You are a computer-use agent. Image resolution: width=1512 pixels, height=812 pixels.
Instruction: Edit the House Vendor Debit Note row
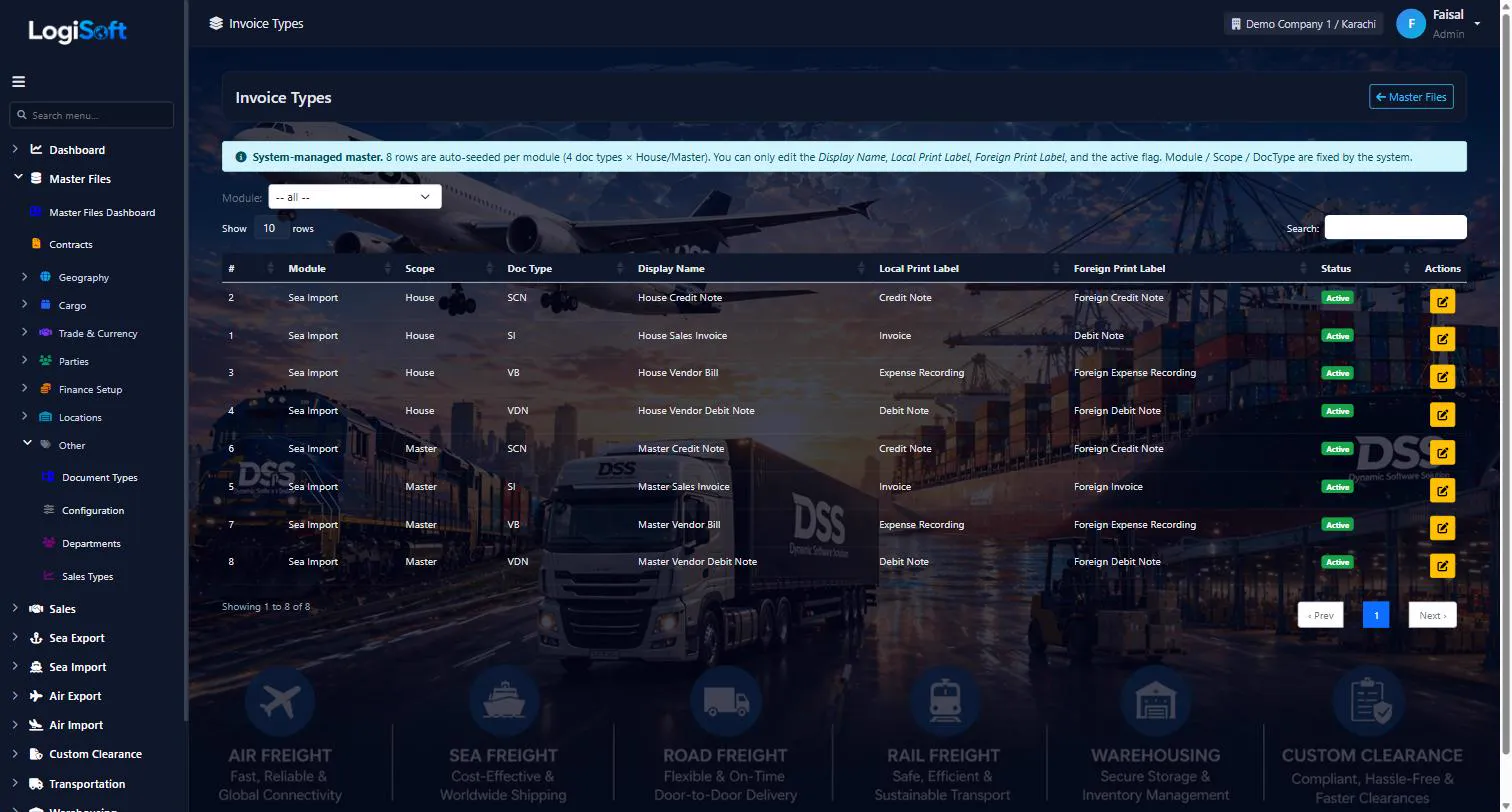point(1442,414)
